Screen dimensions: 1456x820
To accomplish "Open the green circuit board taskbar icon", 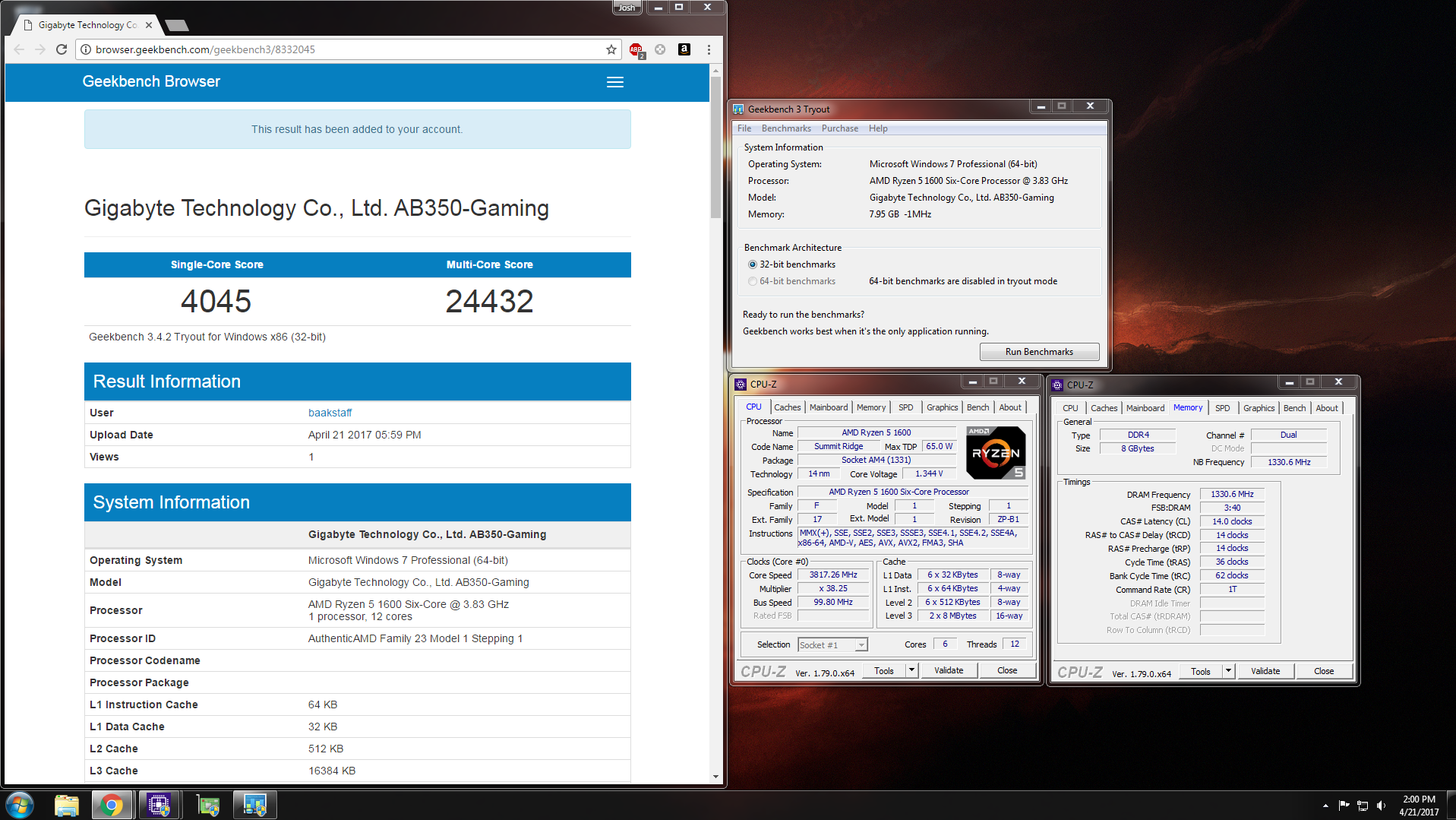I will tap(207, 805).
